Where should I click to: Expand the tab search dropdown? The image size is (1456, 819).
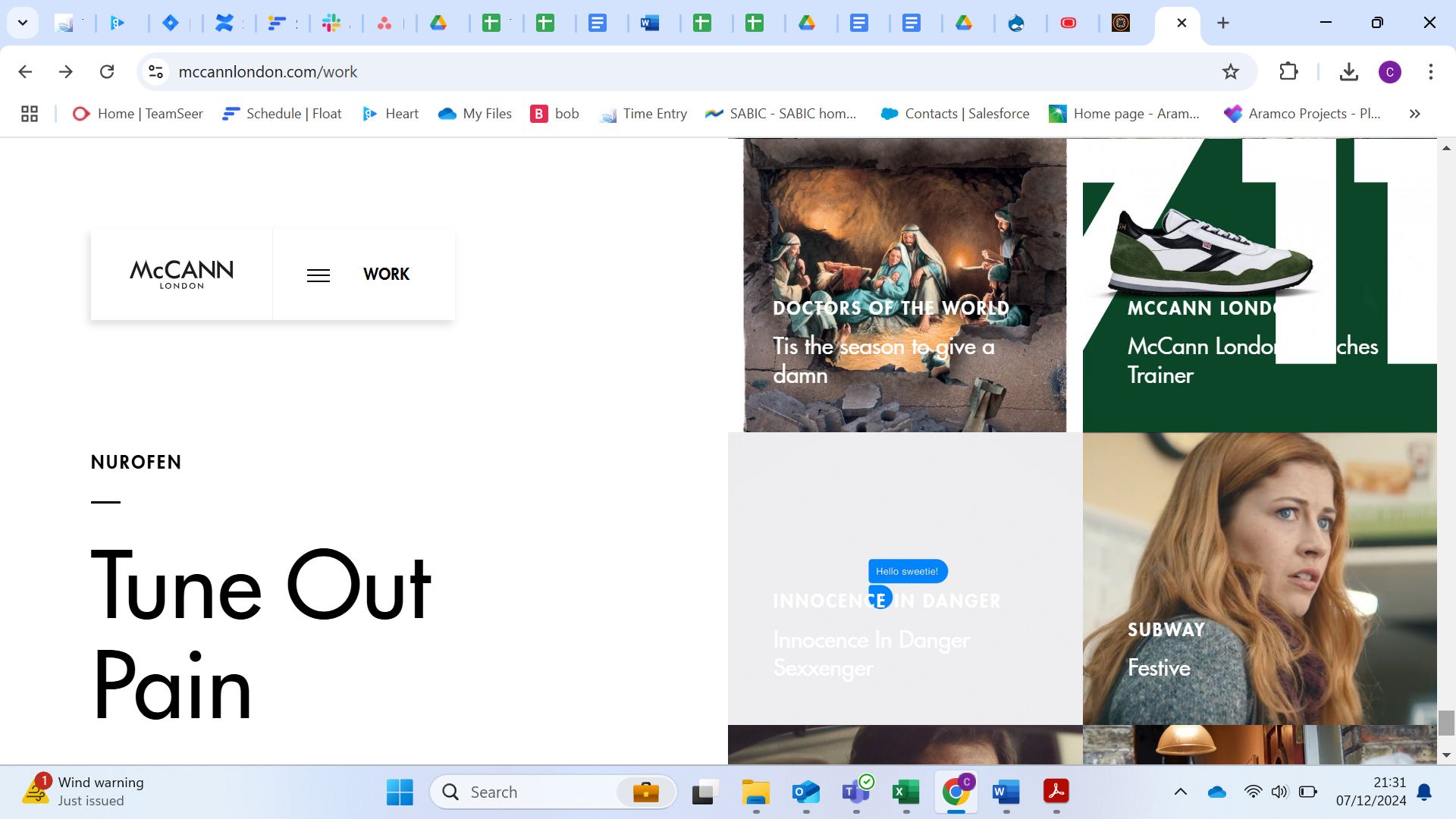23,23
